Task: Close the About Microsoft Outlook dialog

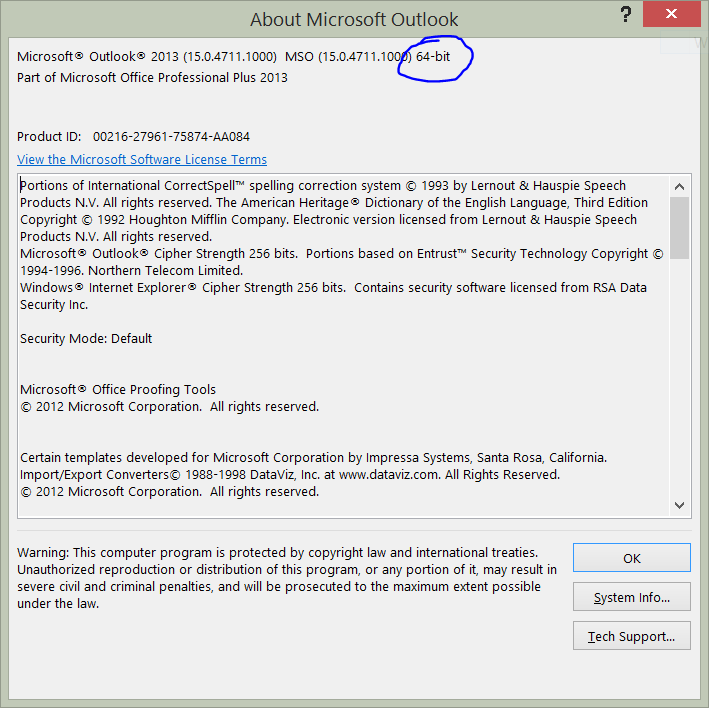Action: 671,14
